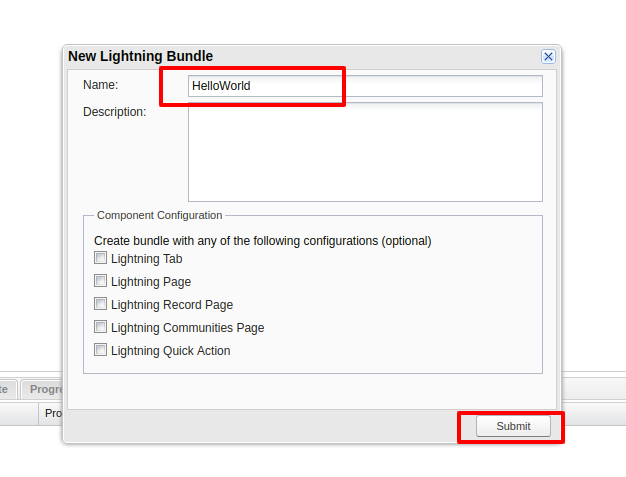The height and width of the screenshot is (477, 626).
Task: Close the New Lightning Bundle dialog
Action: [548, 57]
